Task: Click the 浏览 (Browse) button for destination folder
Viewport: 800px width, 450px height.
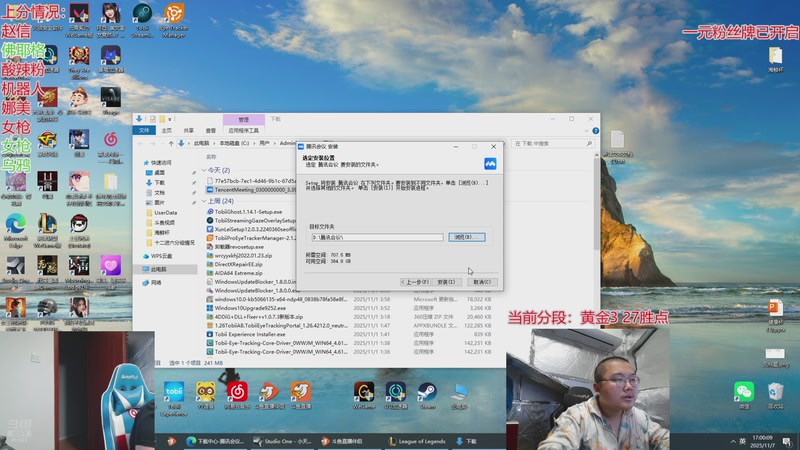Action: (466, 237)
